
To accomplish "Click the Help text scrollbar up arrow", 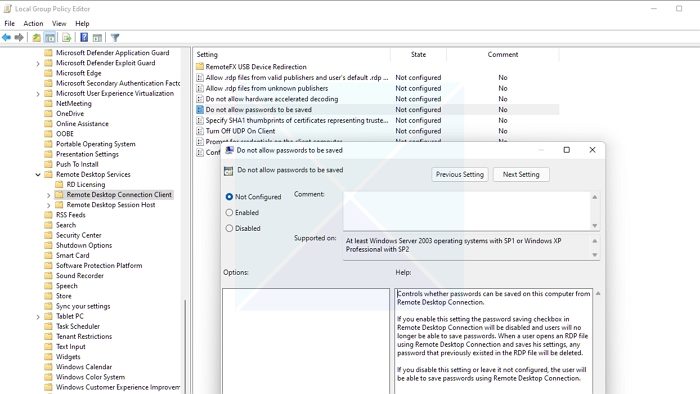I will [598, 294].
